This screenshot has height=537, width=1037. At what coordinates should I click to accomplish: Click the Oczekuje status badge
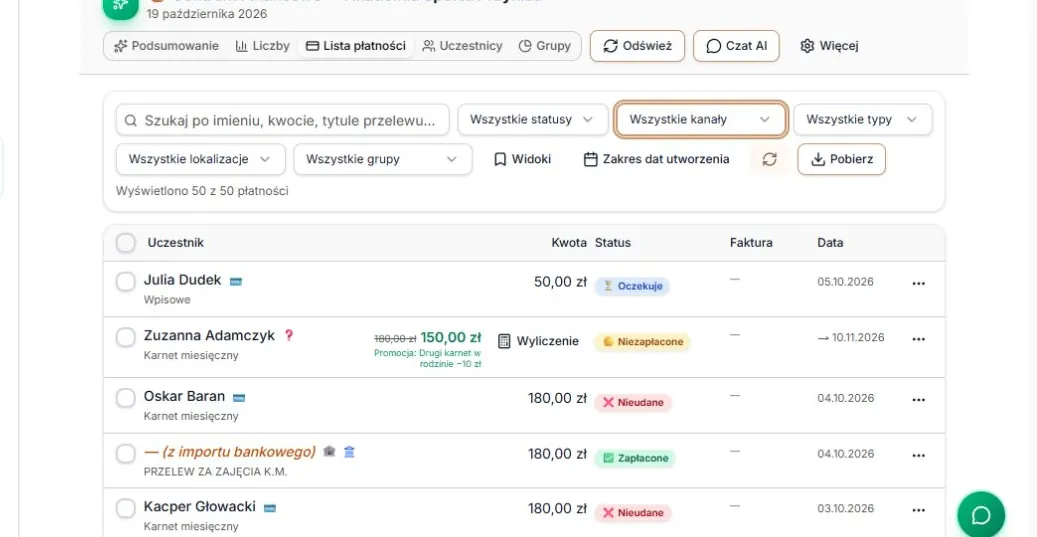(x=632, y=286)
